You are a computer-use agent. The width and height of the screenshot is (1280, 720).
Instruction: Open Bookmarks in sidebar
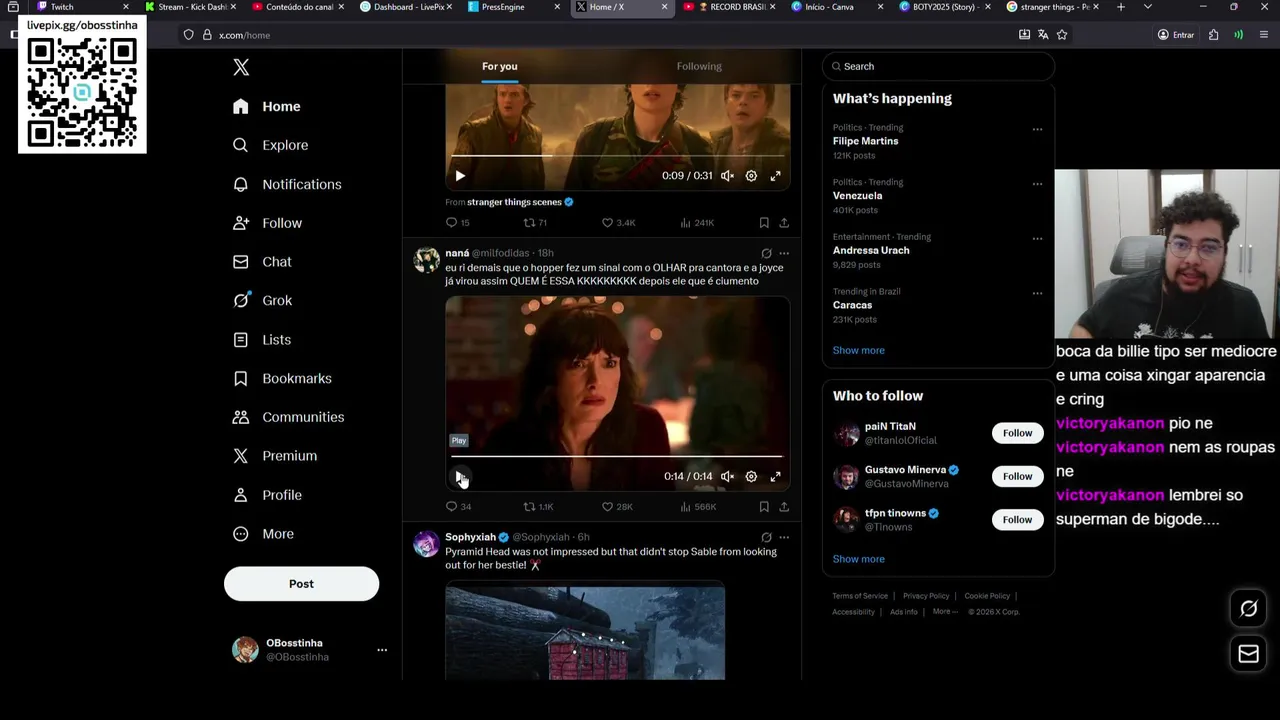tap(282, 378)
